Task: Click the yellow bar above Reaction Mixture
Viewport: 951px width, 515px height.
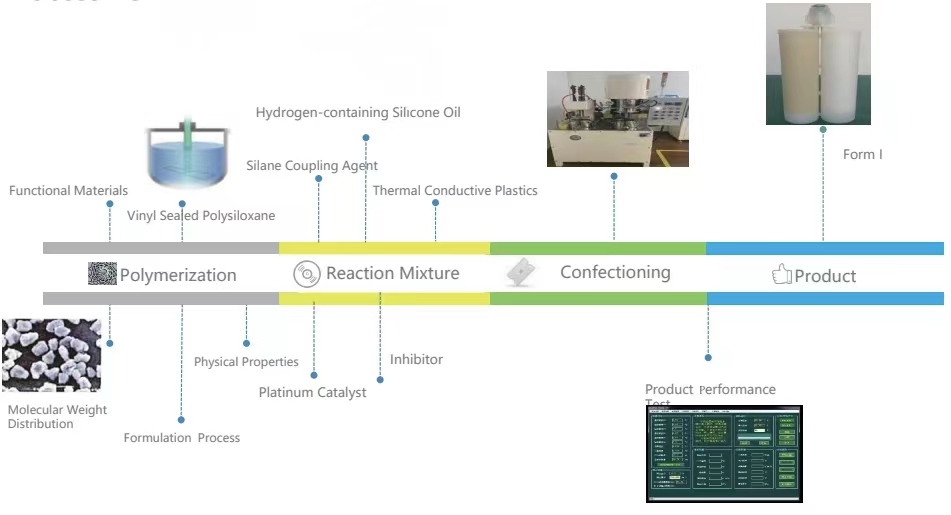Action: tap(384, 248)
